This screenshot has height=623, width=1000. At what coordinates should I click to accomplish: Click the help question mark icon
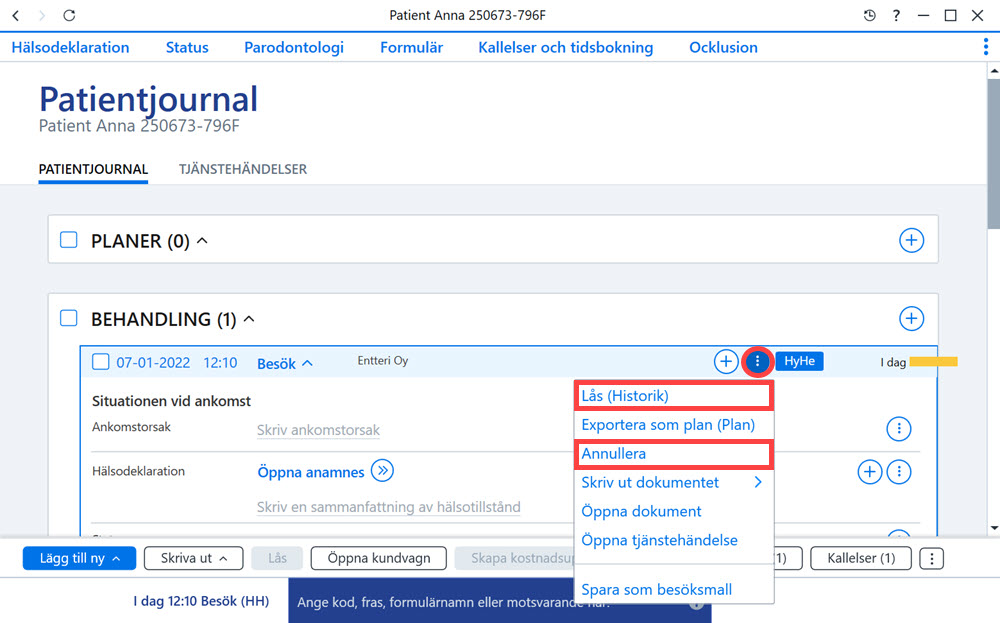(x=896, y=15)
